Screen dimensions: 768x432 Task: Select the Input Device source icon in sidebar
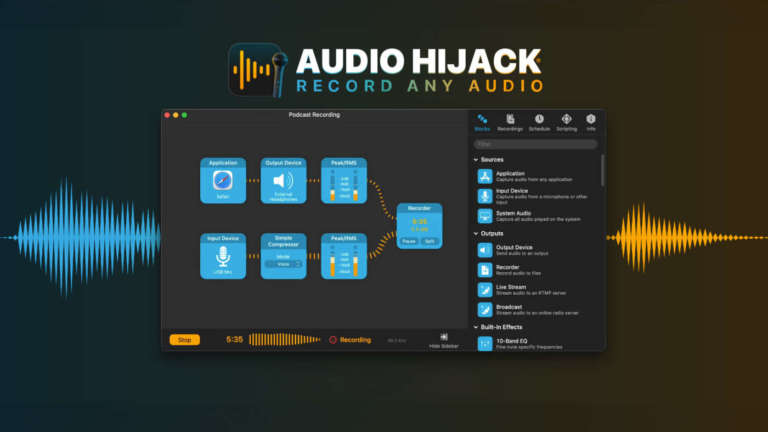485,196
